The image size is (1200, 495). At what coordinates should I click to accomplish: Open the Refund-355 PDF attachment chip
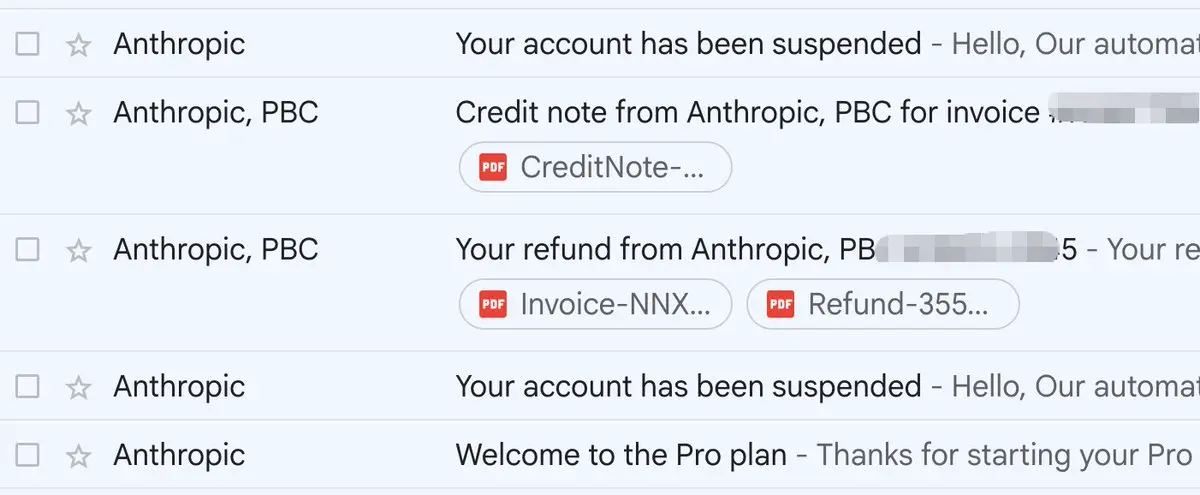click(883, 304)
